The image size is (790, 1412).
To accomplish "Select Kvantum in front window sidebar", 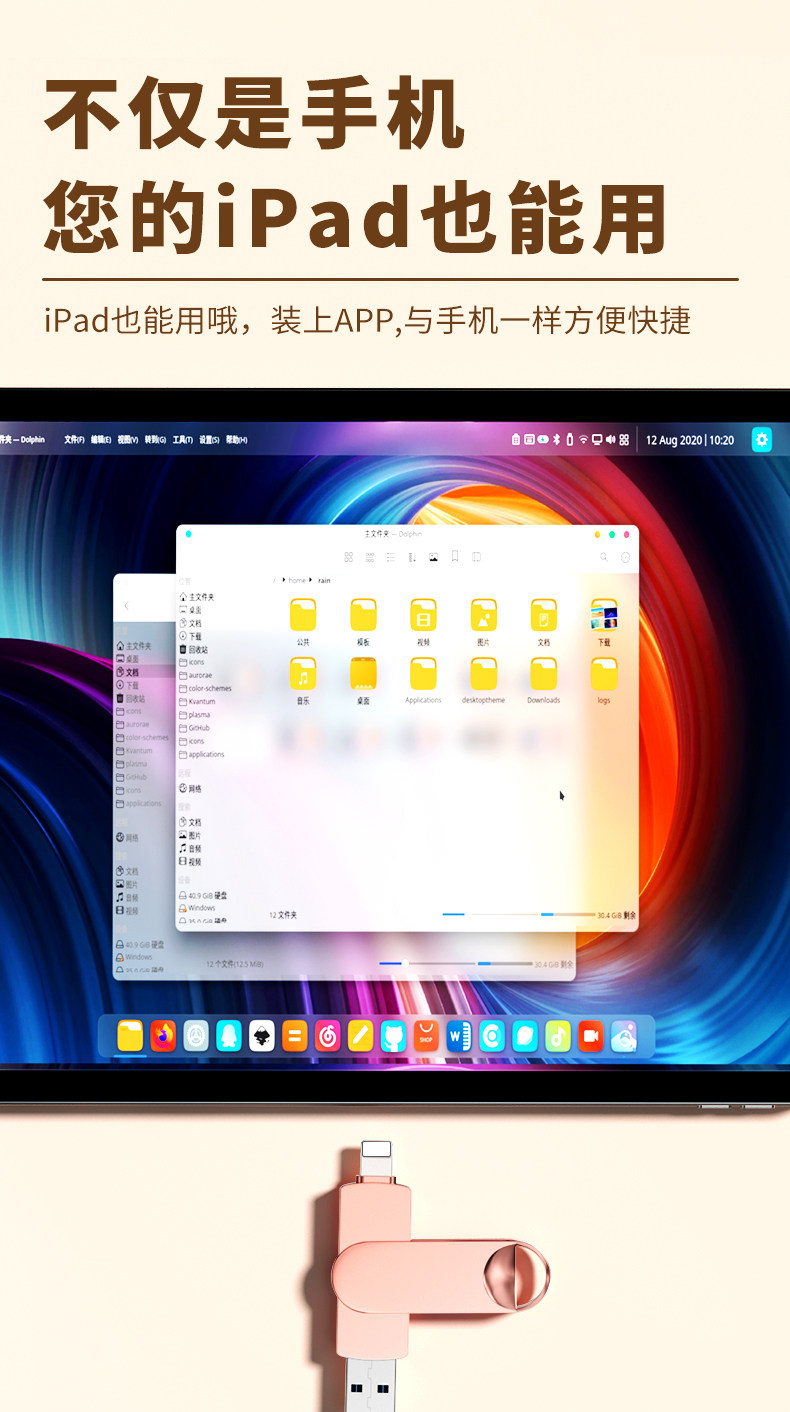I will click(197, 701).
